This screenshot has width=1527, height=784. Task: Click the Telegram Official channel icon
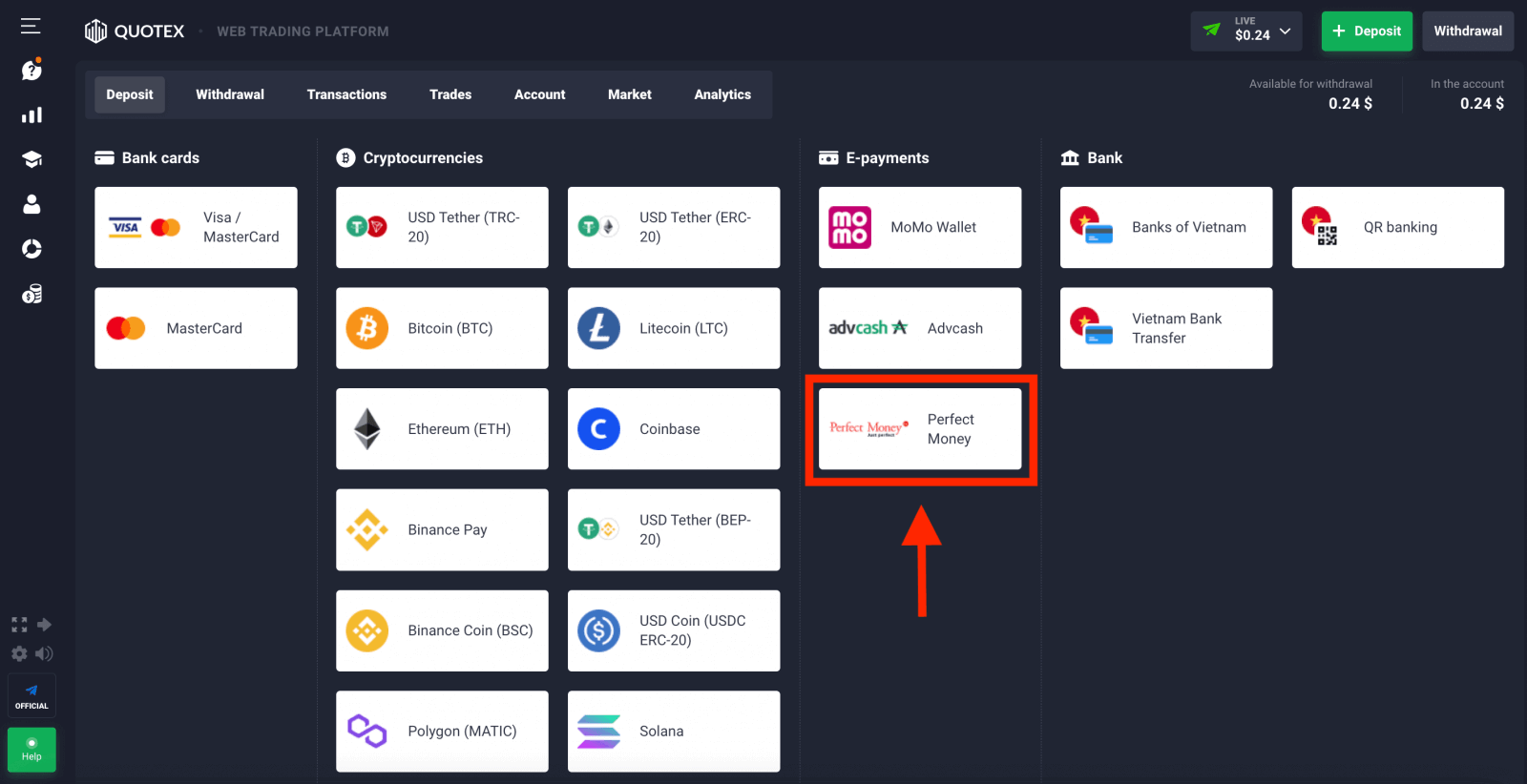pyautogui.click(x=31, y=695)
